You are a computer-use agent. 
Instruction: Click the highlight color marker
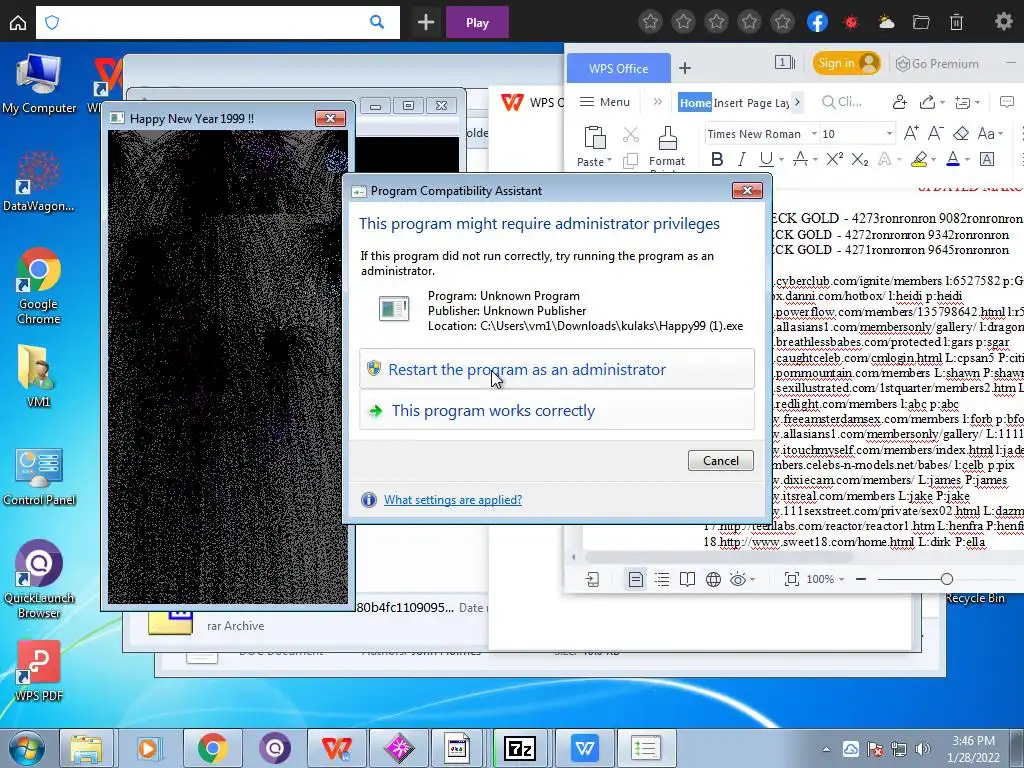point(920,159)
